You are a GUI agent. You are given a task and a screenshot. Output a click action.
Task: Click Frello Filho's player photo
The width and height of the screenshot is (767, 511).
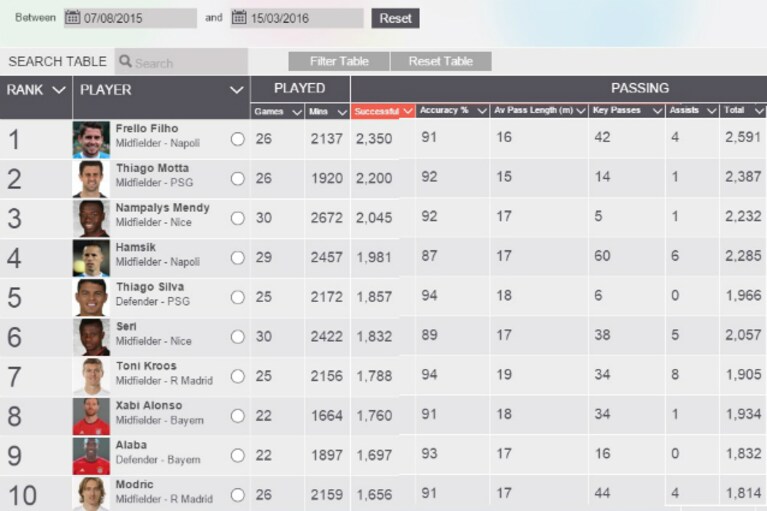(x=91, y=139)
